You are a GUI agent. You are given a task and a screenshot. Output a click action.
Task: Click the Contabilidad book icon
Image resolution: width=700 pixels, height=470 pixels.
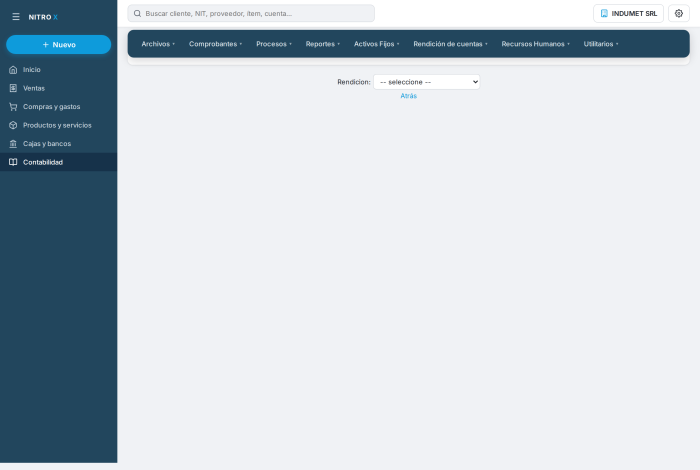(x=13, y=162)
